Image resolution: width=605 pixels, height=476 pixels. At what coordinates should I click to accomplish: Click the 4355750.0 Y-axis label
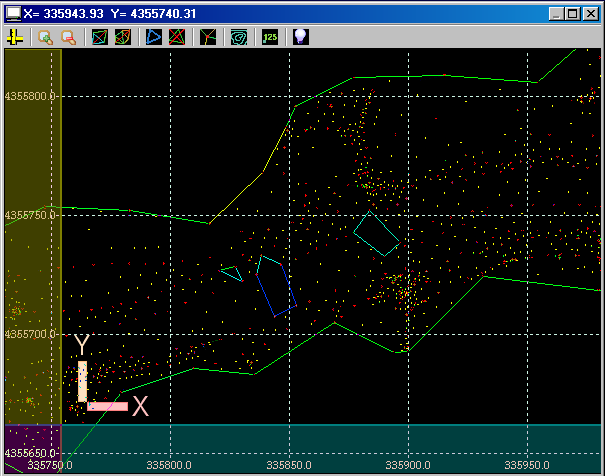[31, 215]
